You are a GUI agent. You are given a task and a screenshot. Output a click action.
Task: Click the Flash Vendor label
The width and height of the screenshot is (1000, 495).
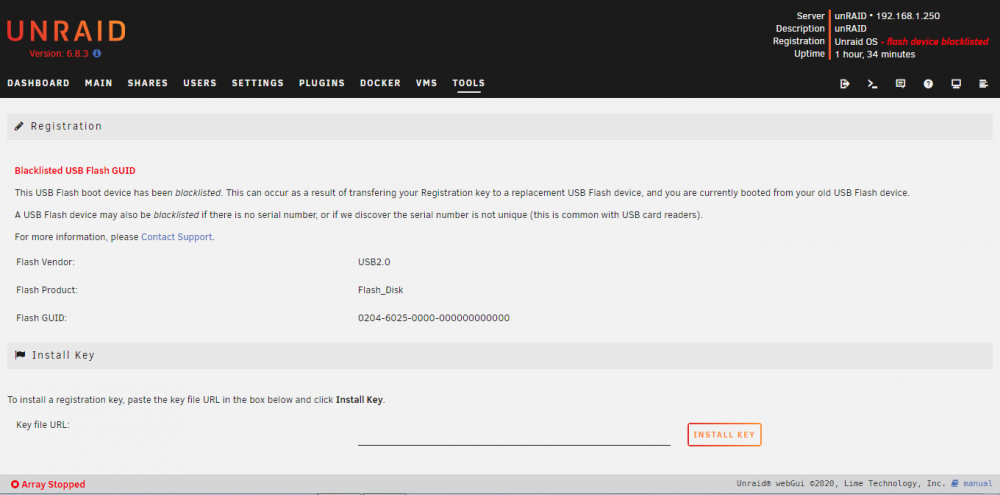point(46,262)
